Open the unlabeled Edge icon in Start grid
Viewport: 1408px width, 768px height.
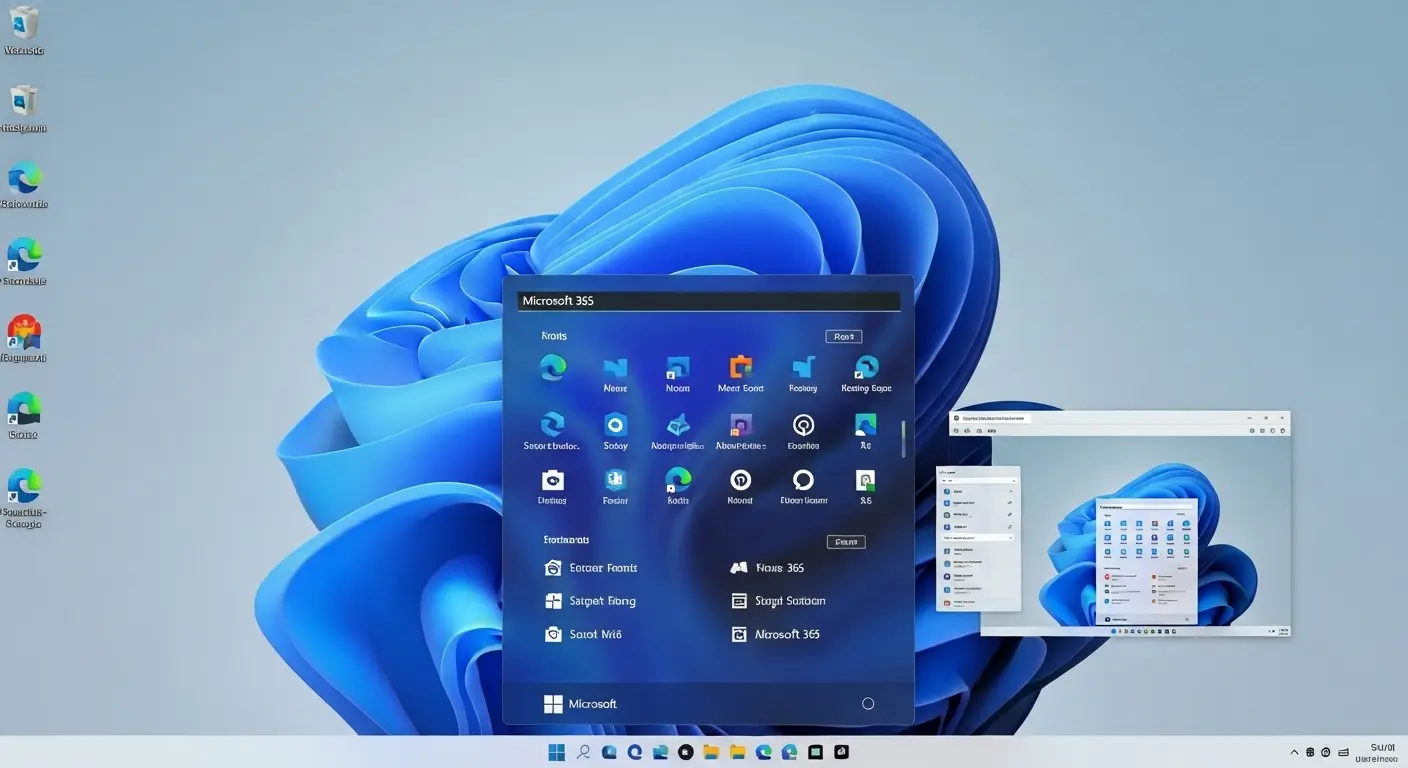[553, 368]
